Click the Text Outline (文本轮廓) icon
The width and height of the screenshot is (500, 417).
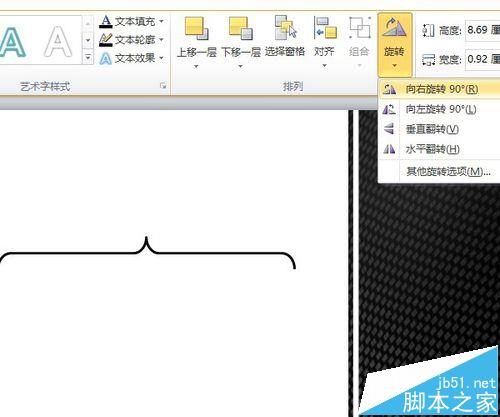[106, 40]
